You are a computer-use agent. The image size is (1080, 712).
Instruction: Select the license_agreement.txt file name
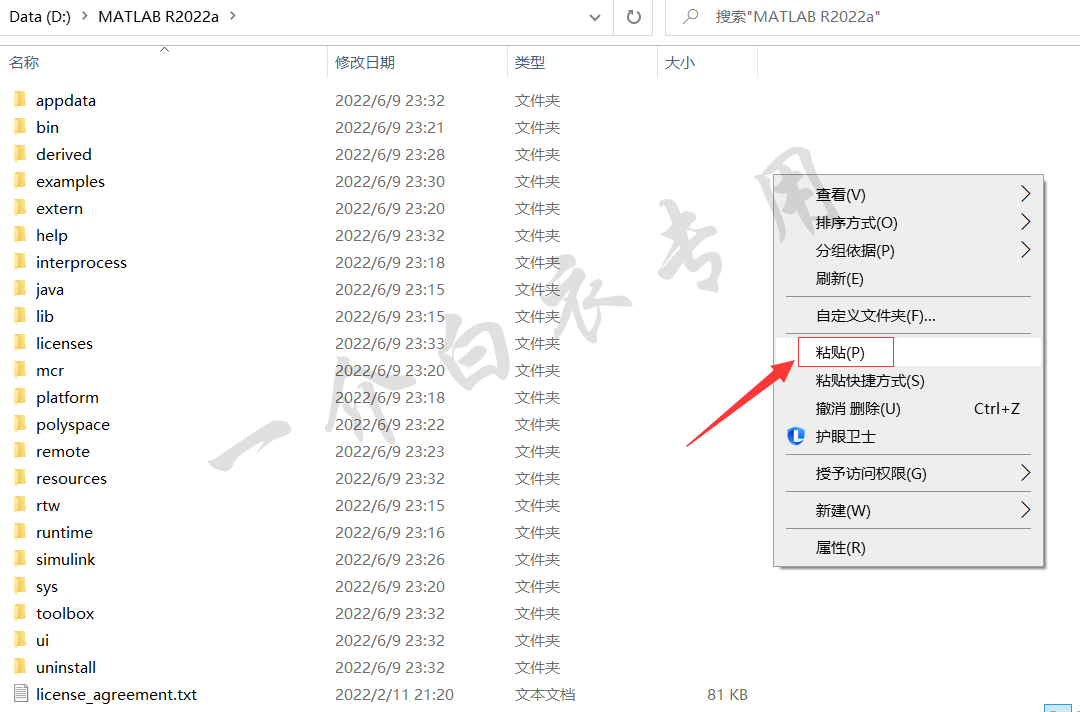116,694
